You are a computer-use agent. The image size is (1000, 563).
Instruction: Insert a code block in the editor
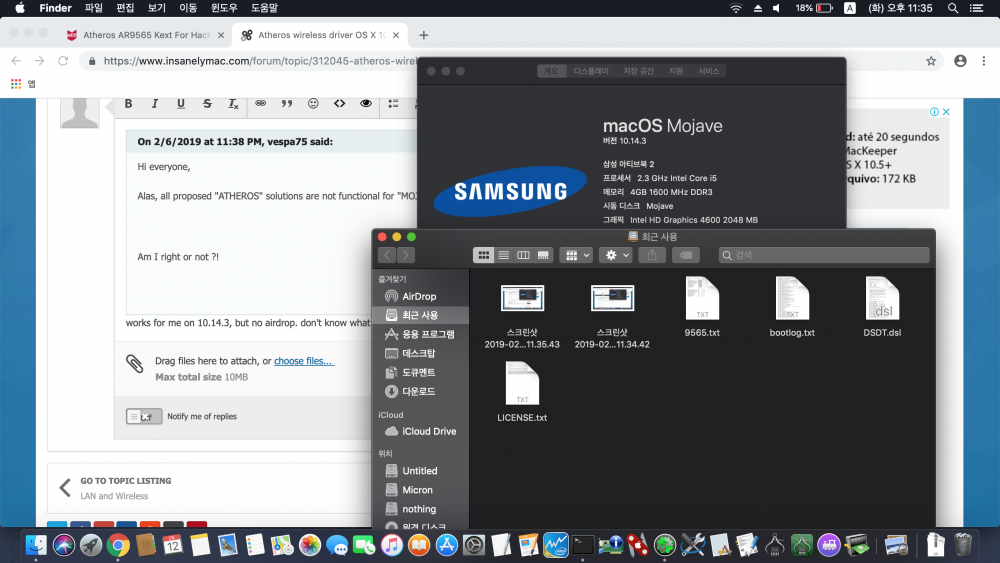tap(339, 103)
